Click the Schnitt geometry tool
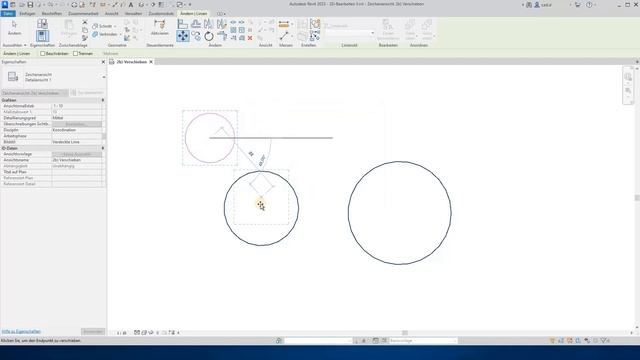640x360 pixels. (x=103, y=26)
